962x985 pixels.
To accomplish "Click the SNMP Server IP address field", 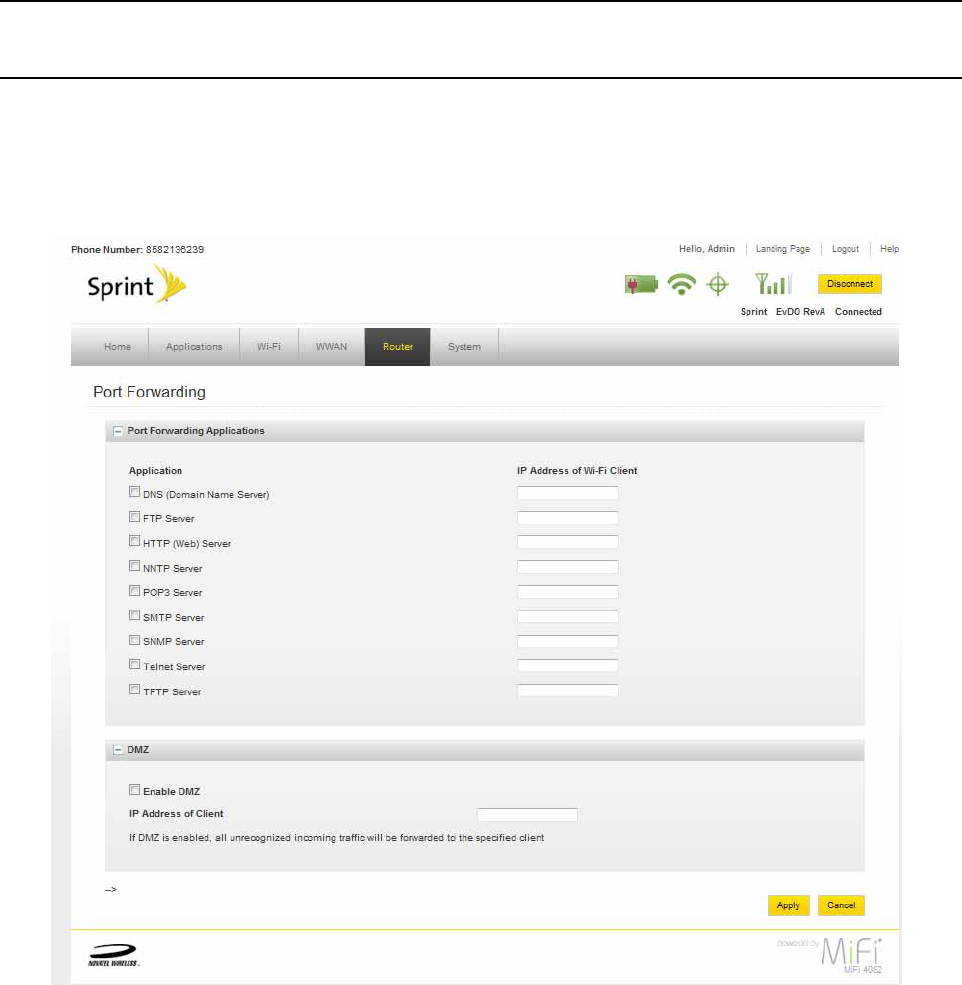I will coord(567,641).
